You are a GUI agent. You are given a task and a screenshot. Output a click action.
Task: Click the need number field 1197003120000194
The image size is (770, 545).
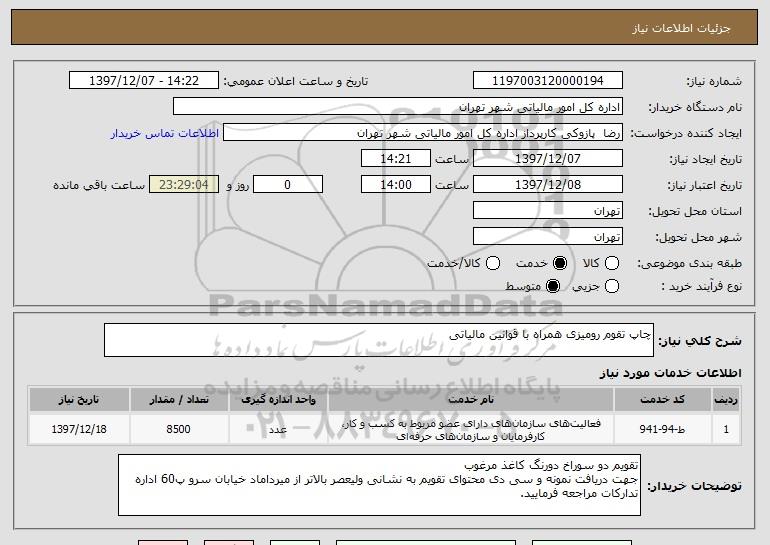(x=548, y=81)
